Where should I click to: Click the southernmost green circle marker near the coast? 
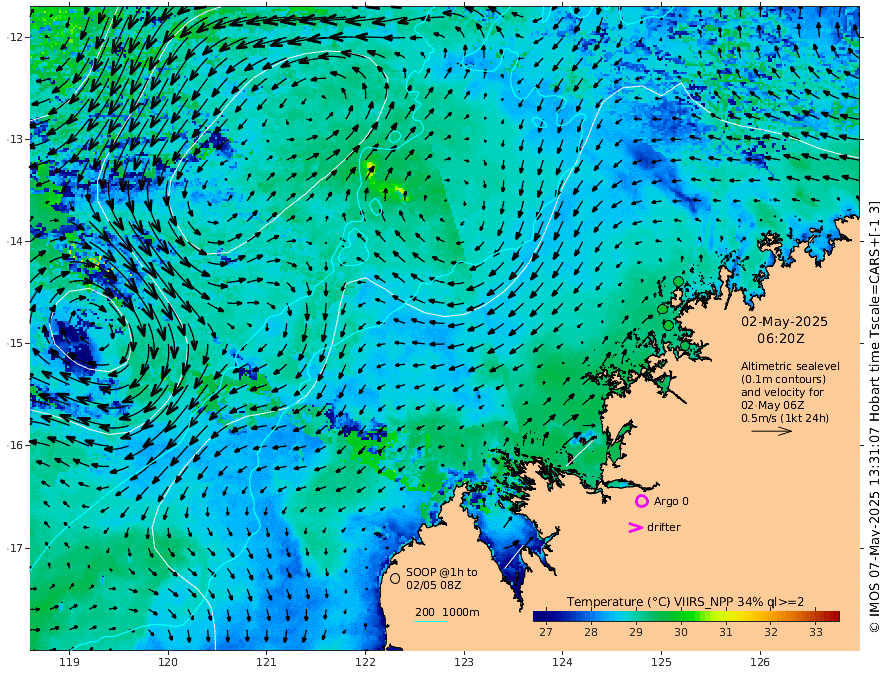[x=685, y=346]
